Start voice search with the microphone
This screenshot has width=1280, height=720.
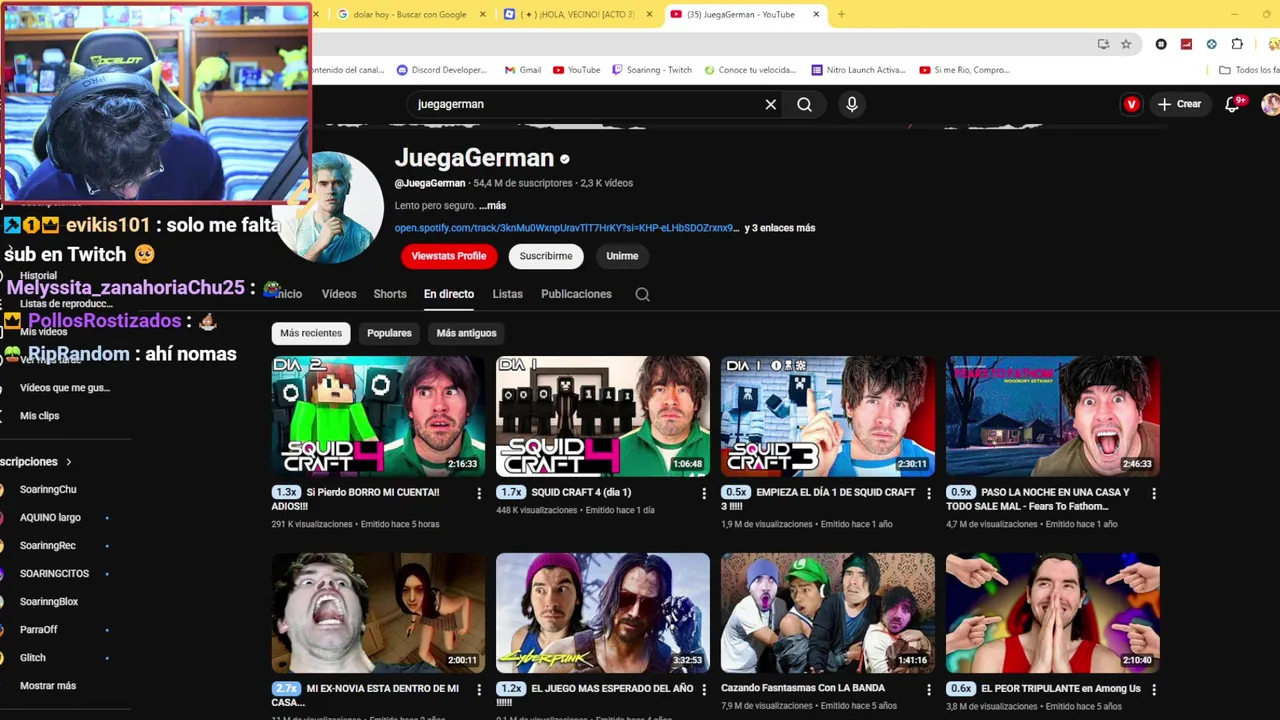(x=852, y=104)
